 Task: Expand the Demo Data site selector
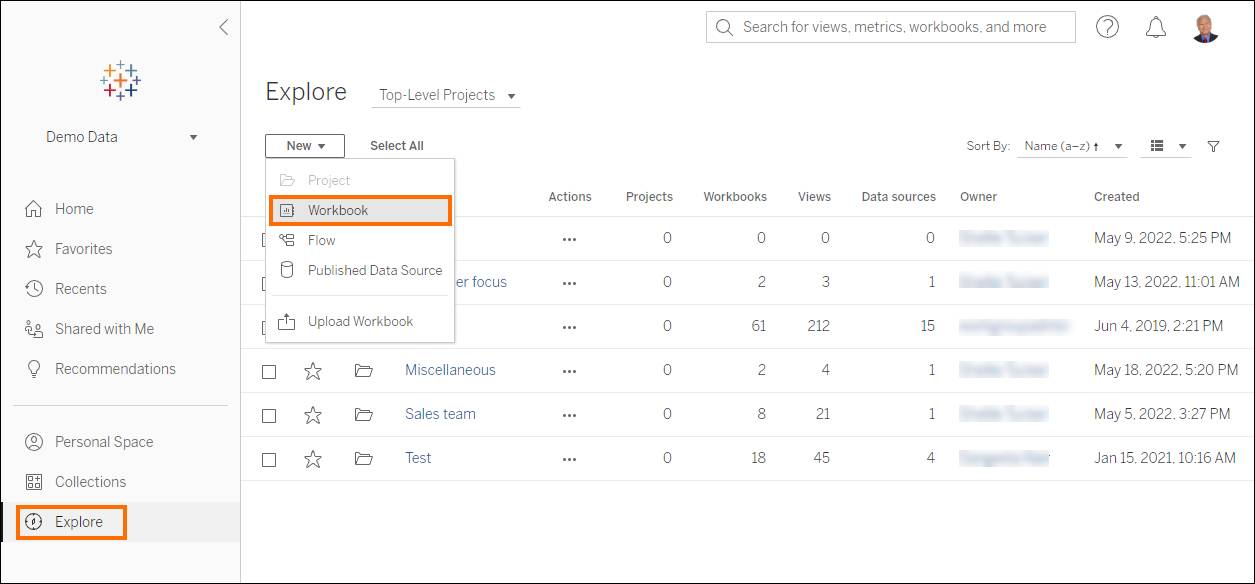pos(193,137)
